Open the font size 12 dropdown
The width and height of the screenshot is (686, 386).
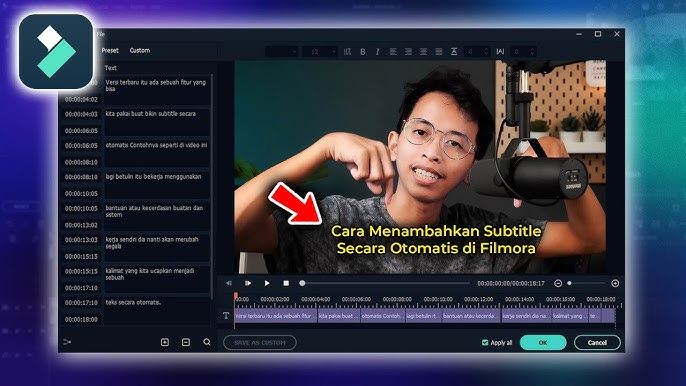click(x=320, y=52)
